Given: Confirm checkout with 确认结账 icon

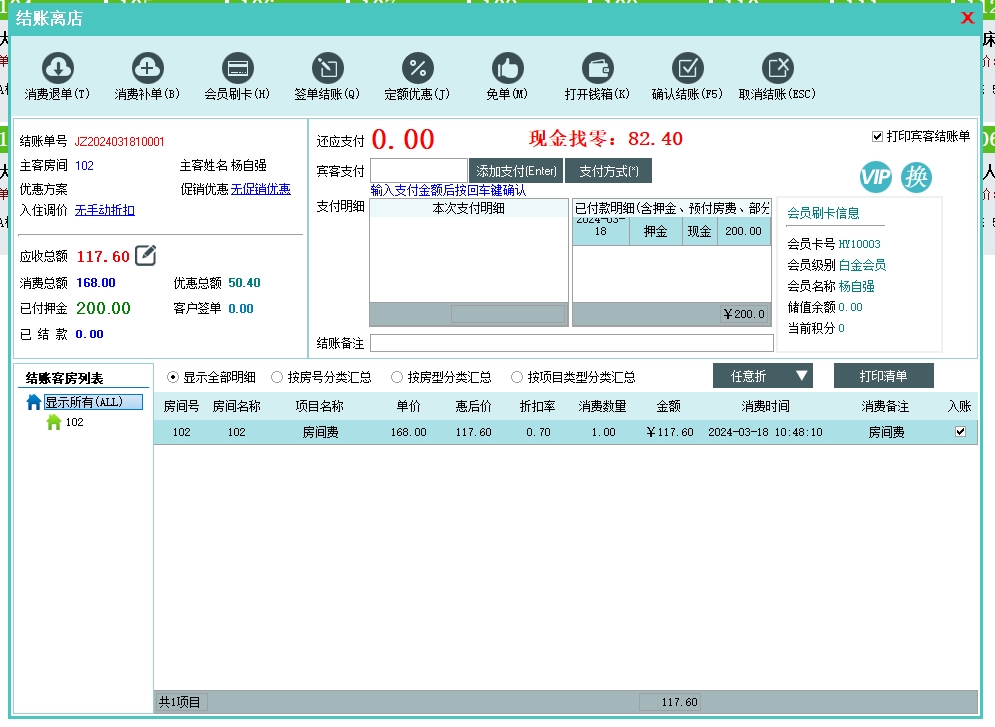Looking at the screenshot, I should point(687,68).
